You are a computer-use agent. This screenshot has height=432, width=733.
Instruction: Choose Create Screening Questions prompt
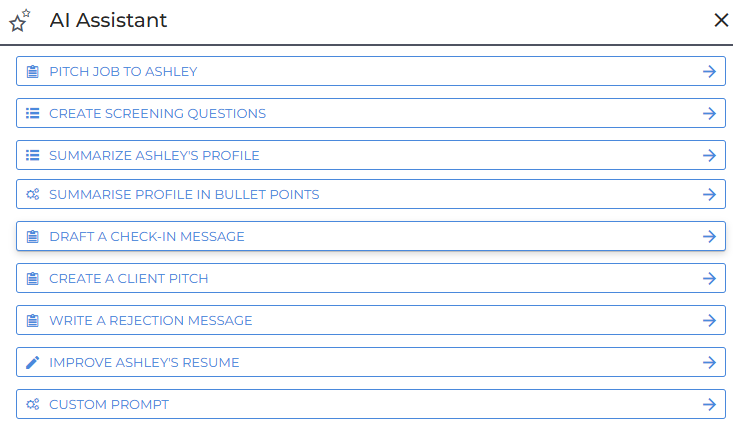click(x=158, y=113)
